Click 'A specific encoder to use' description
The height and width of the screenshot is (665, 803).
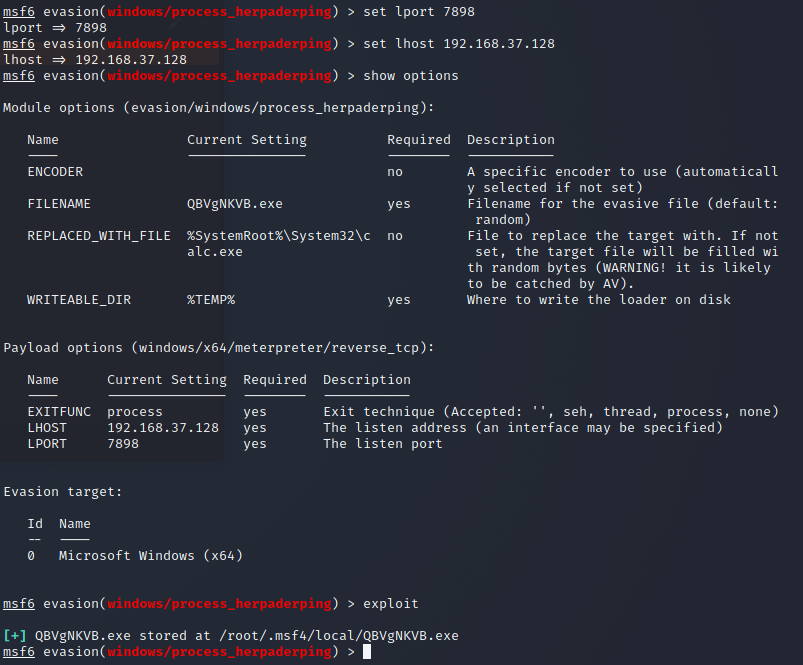pyautogui.click(x=623, y=179)
